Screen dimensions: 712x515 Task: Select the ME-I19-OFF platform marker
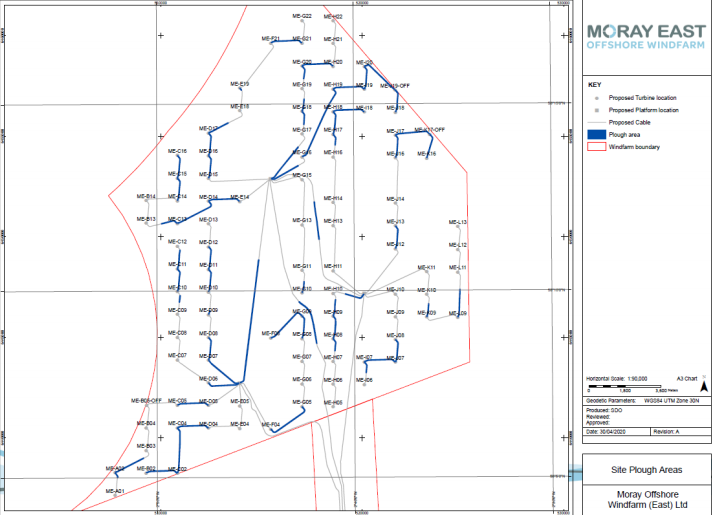tap(398, 90)
